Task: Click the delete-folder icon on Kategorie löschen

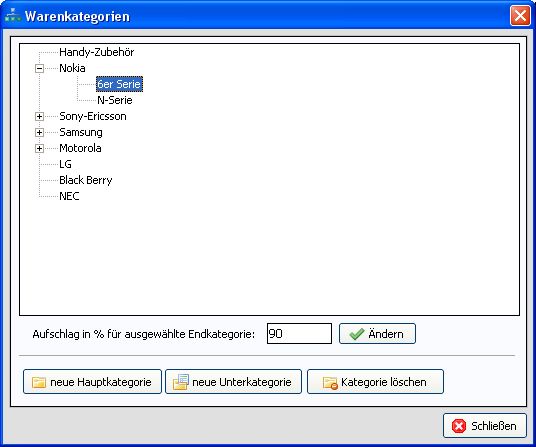Action: click(330, 383)
